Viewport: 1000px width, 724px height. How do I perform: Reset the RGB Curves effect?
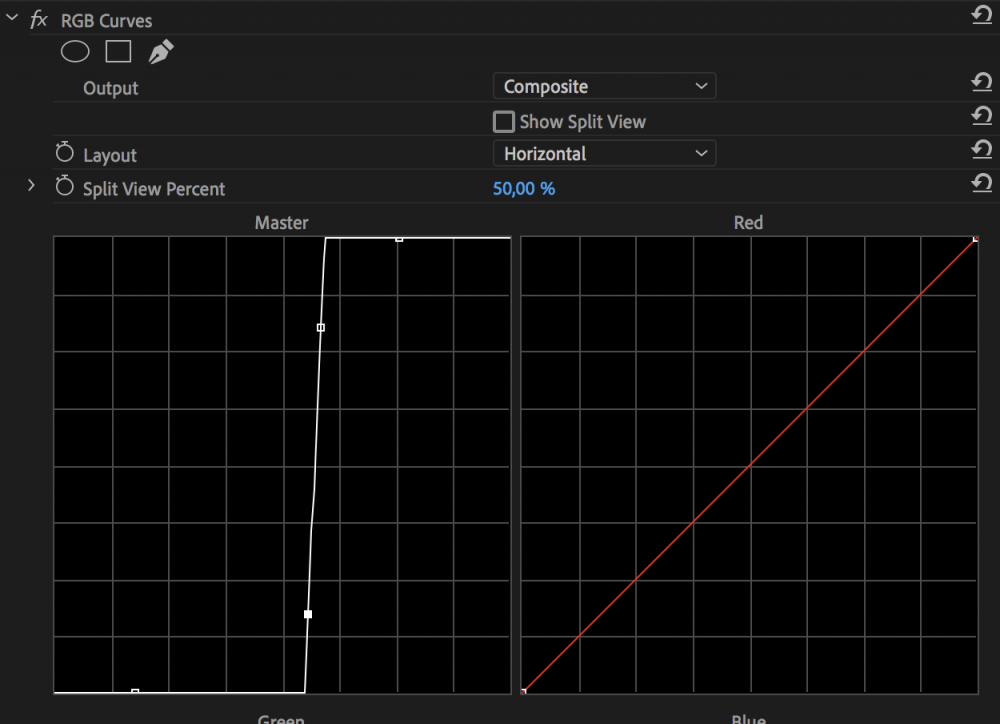(981, 15)
